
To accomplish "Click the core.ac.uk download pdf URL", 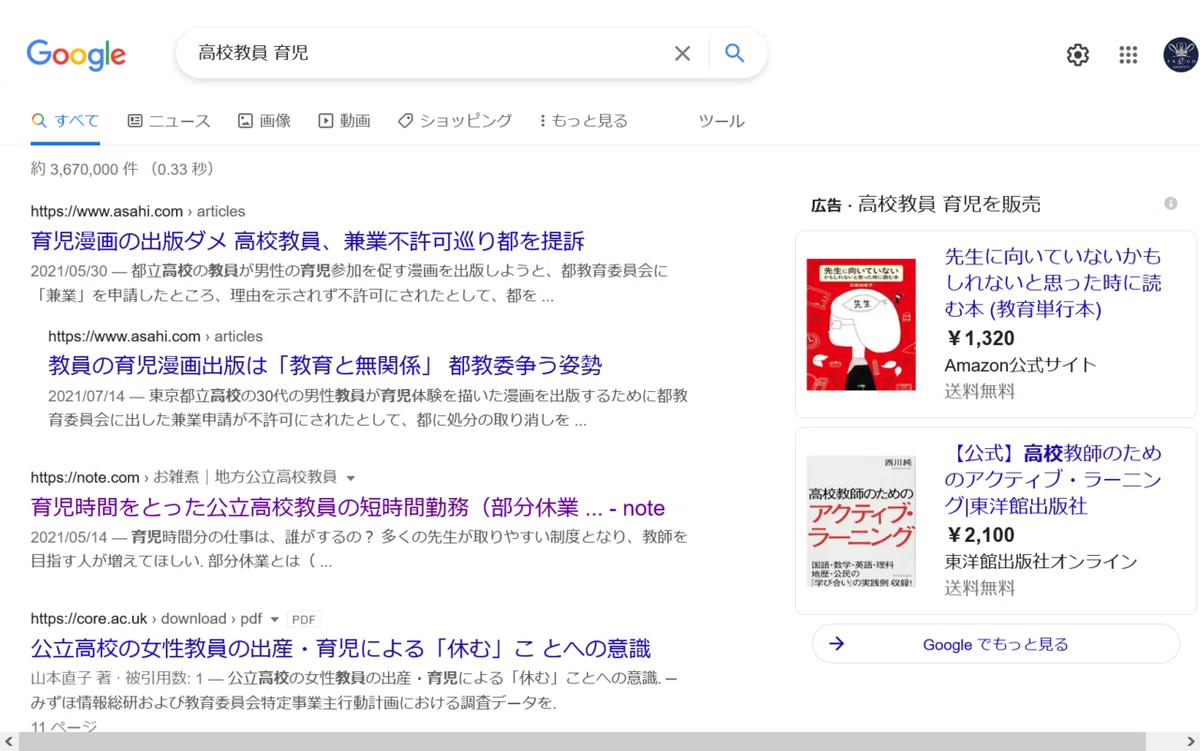I will click(x=147, y=619).
